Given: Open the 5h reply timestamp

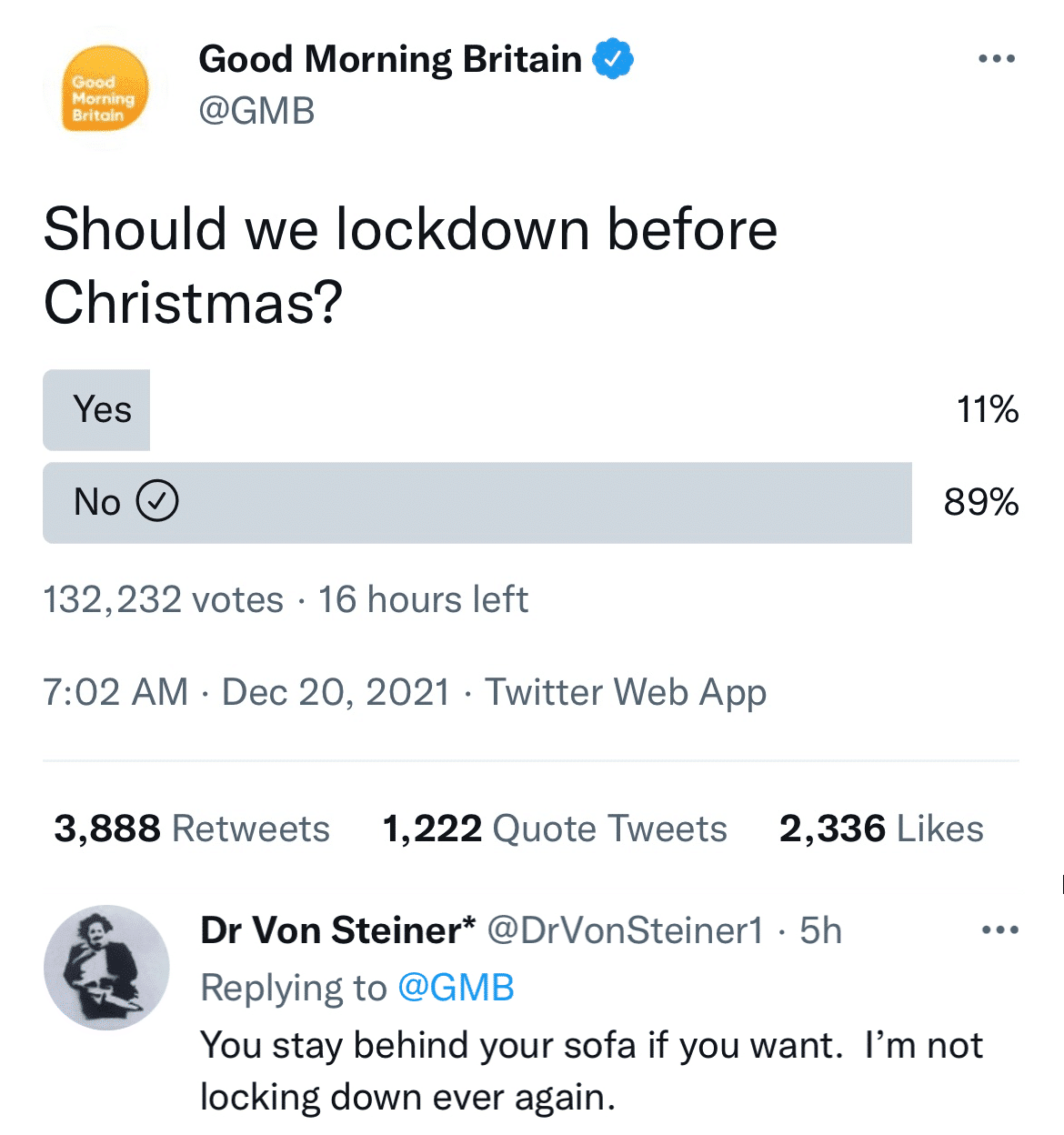Looking at the screenshot, I should click(x=820, y=930).
